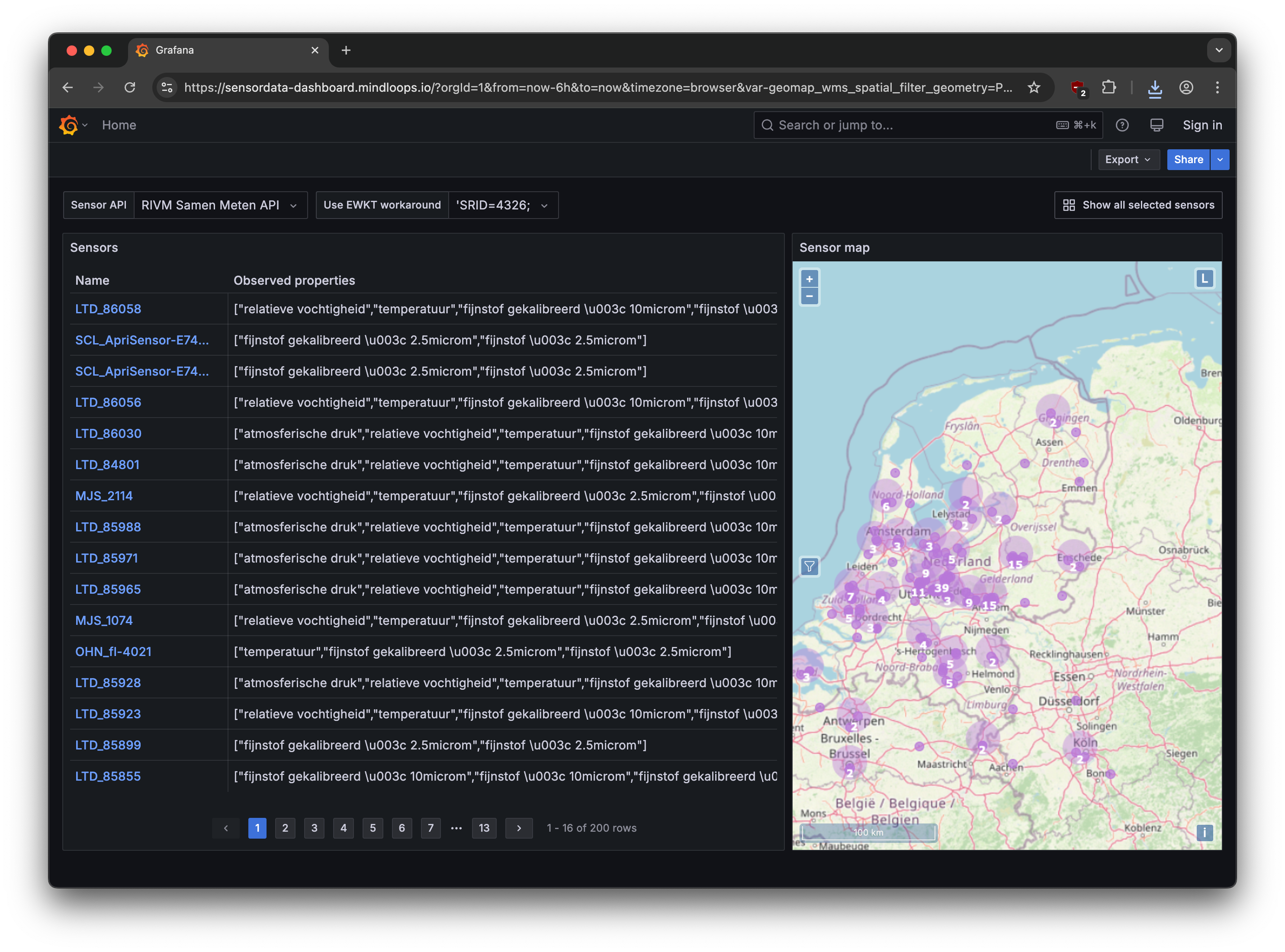Select current table page 1

[257, 828]
